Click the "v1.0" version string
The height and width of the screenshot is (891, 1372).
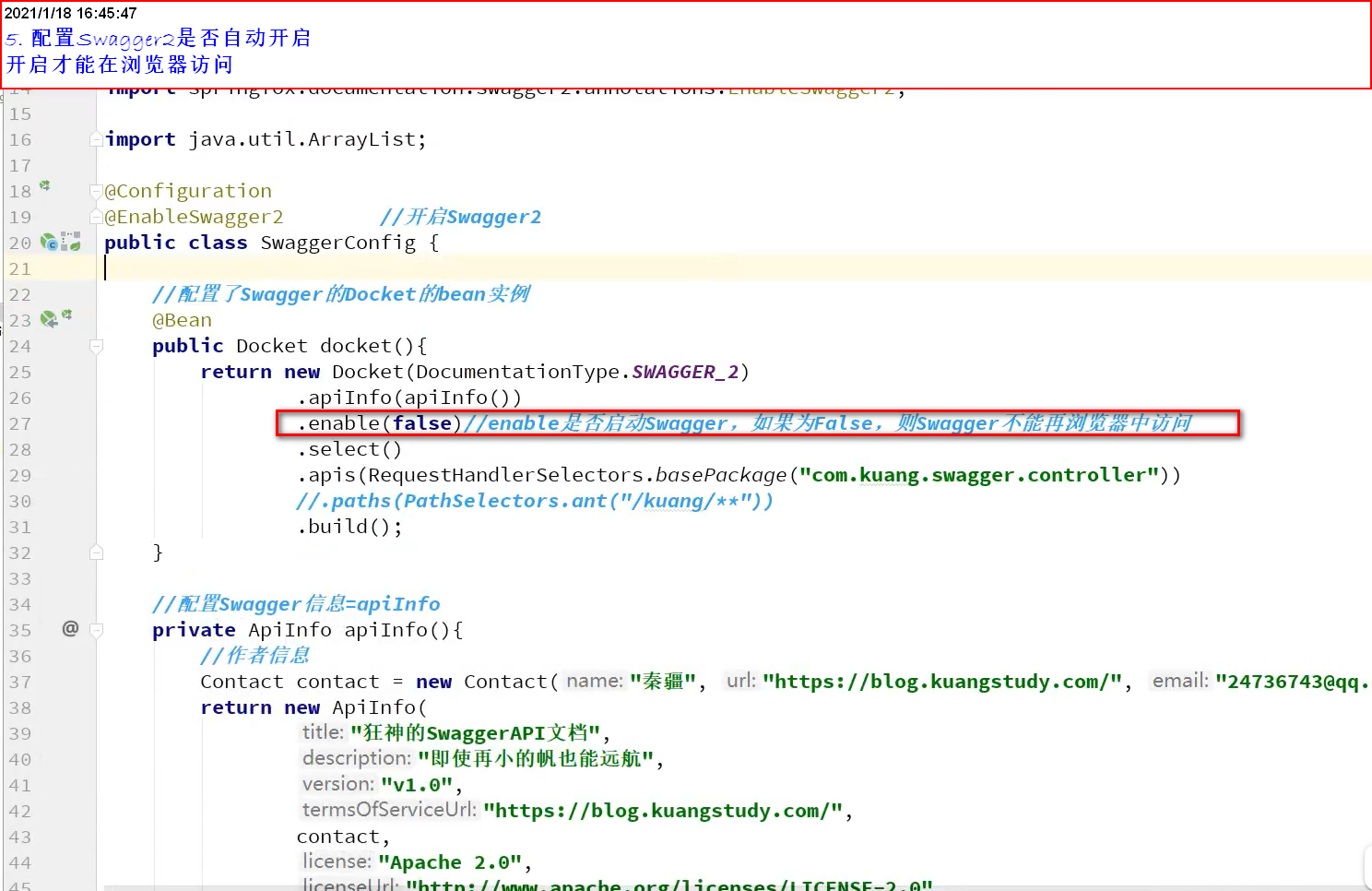pyautogui.click(x=417, y=785)
